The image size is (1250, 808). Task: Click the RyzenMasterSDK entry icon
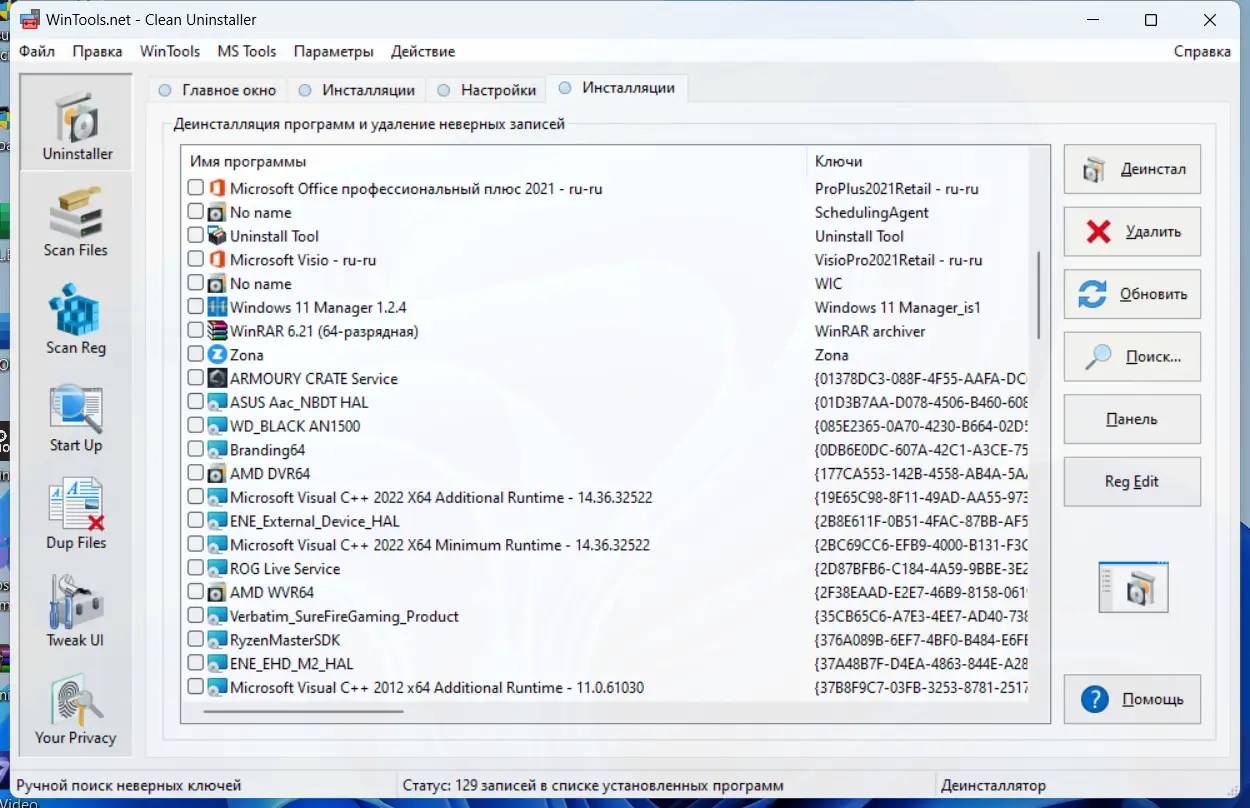tap(217, 640)
